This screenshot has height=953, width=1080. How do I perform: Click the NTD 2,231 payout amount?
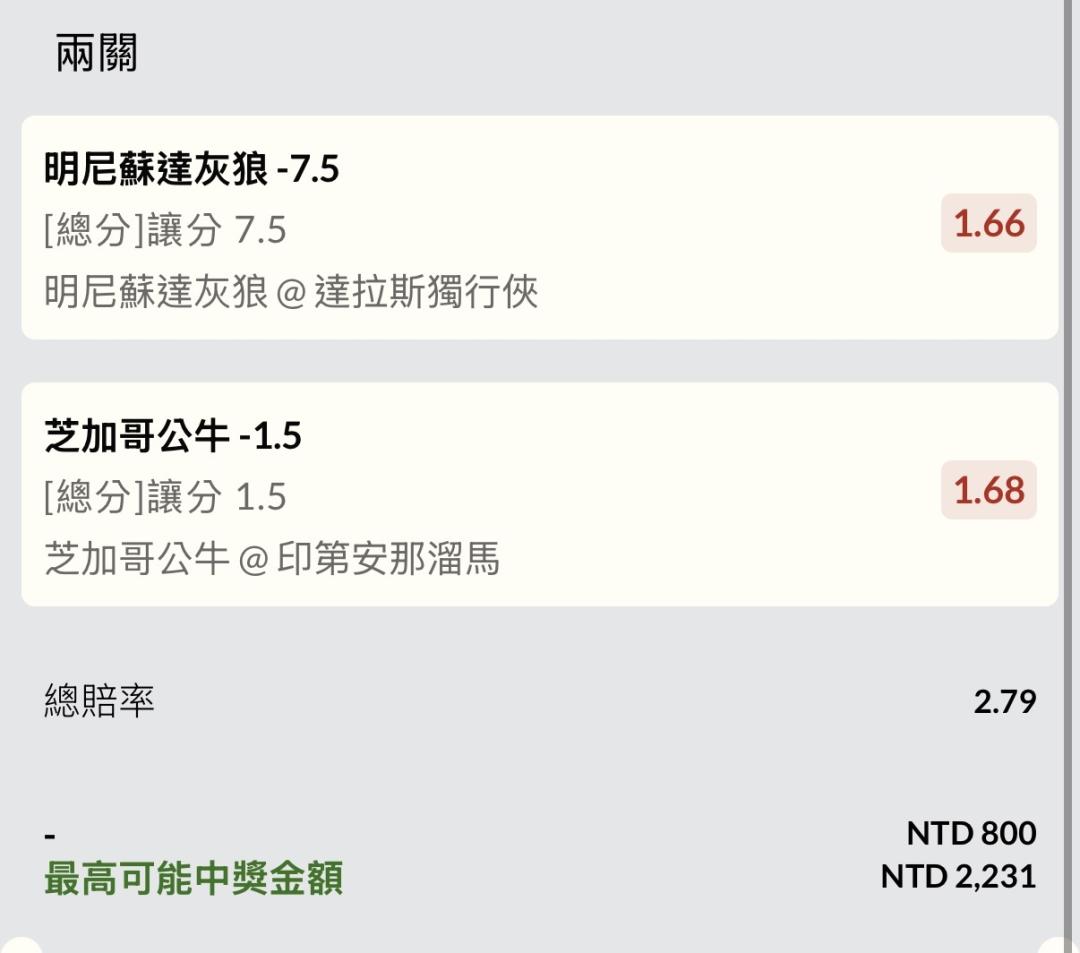point(957,877)
